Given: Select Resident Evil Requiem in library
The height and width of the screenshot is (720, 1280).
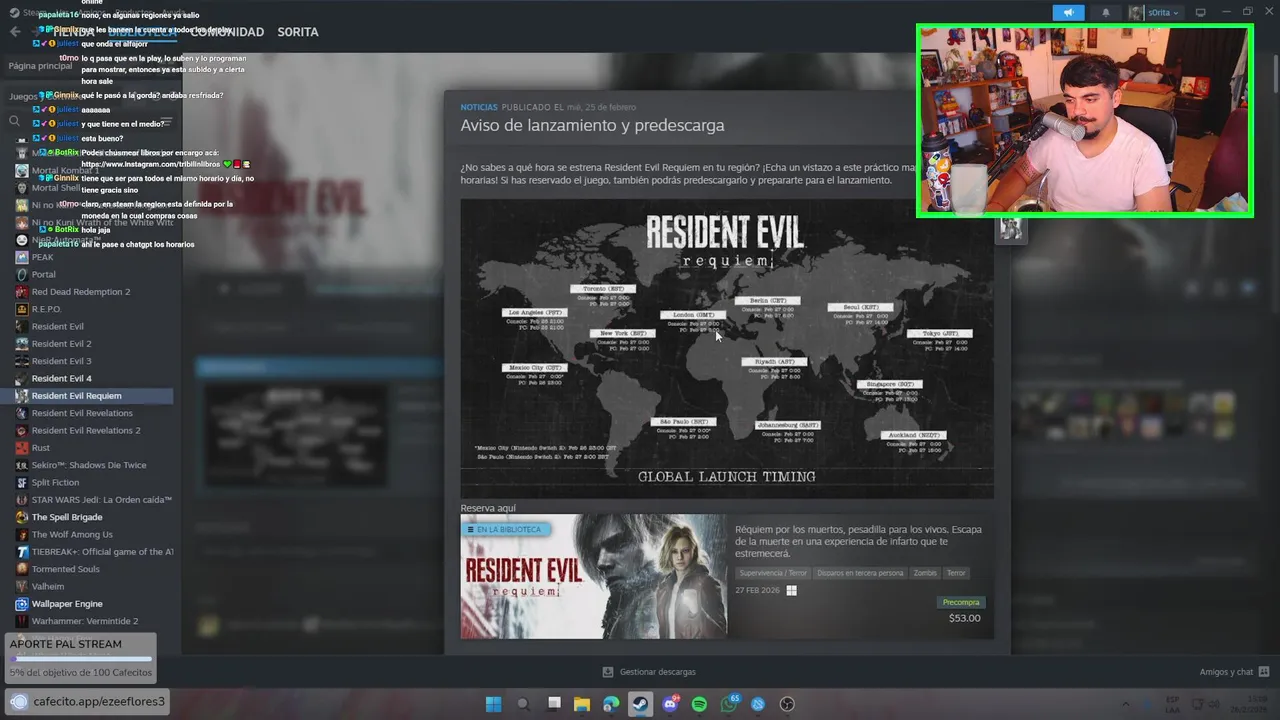Looking at the screenshot, I should click(x=76, y=396).
